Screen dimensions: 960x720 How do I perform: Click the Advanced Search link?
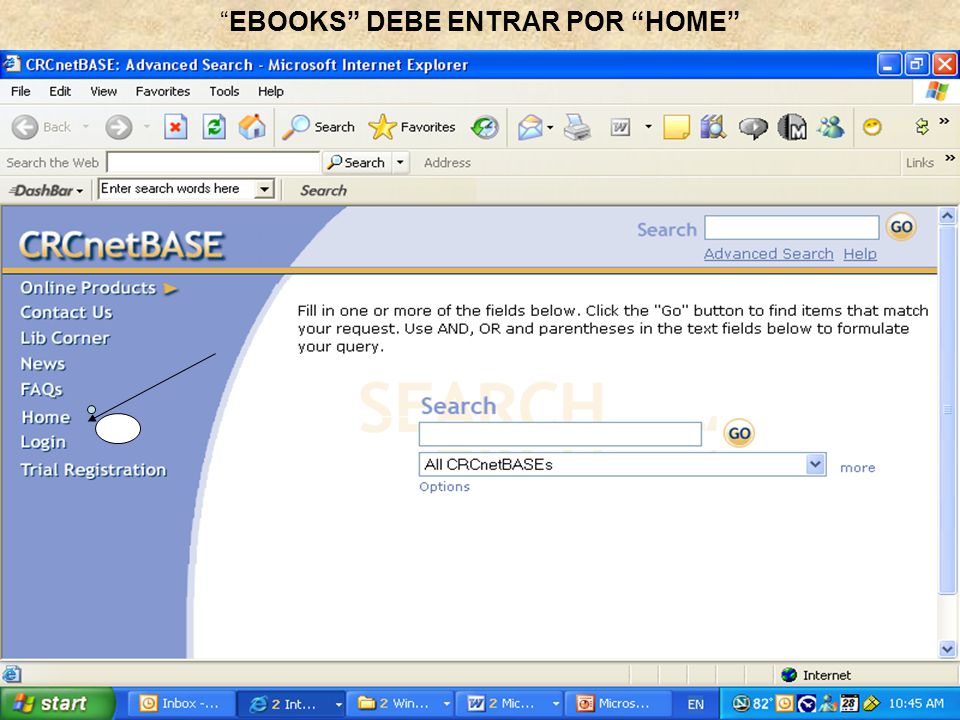tap(768, 253)
